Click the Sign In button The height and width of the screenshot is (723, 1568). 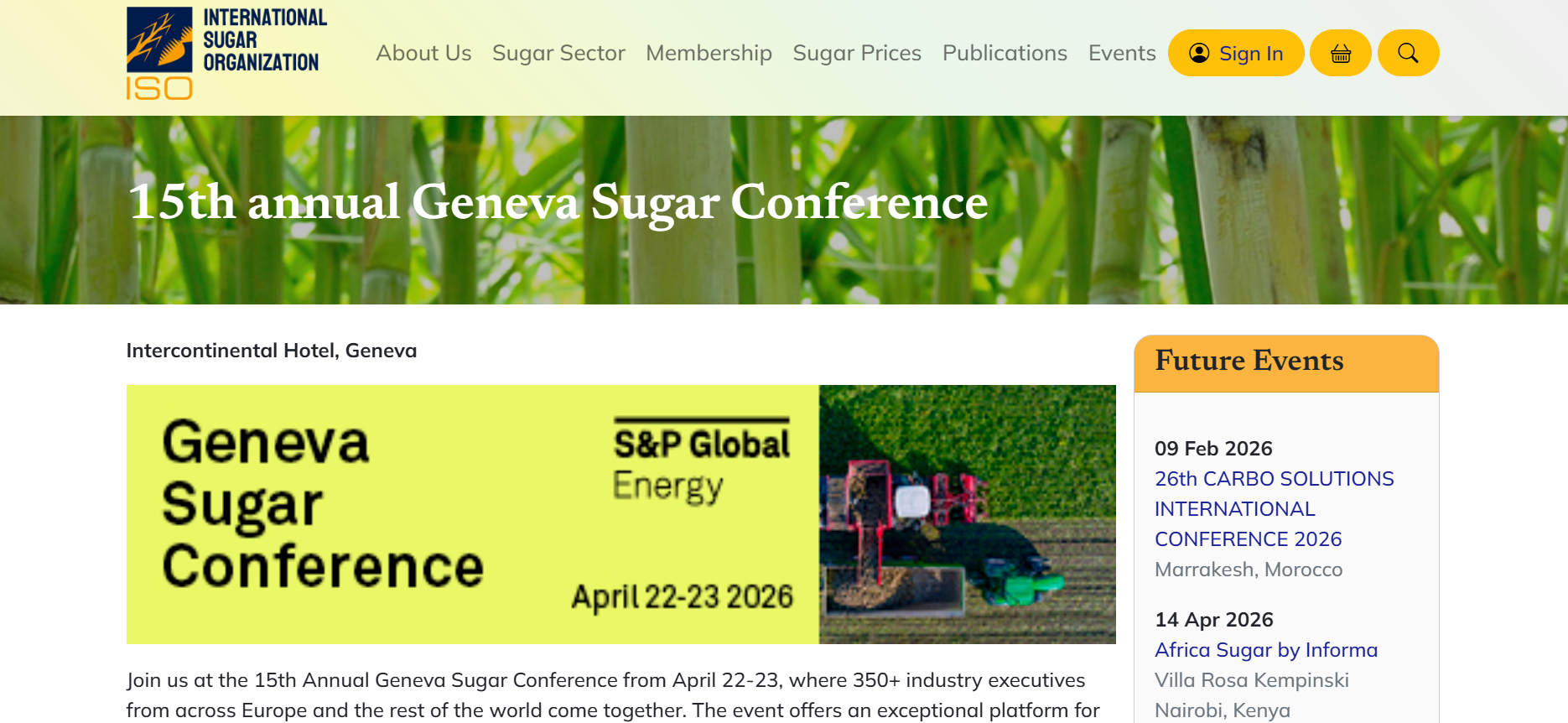pos(1235,52)
